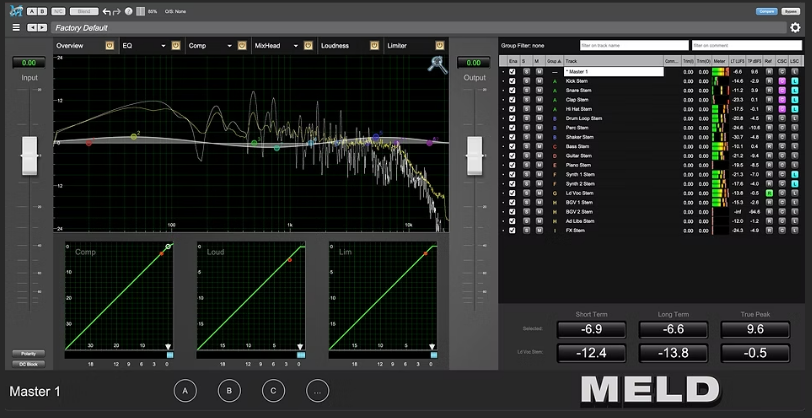Click the undo arrow icon
This screenshot has height=418, width=812.
(107, 11)
